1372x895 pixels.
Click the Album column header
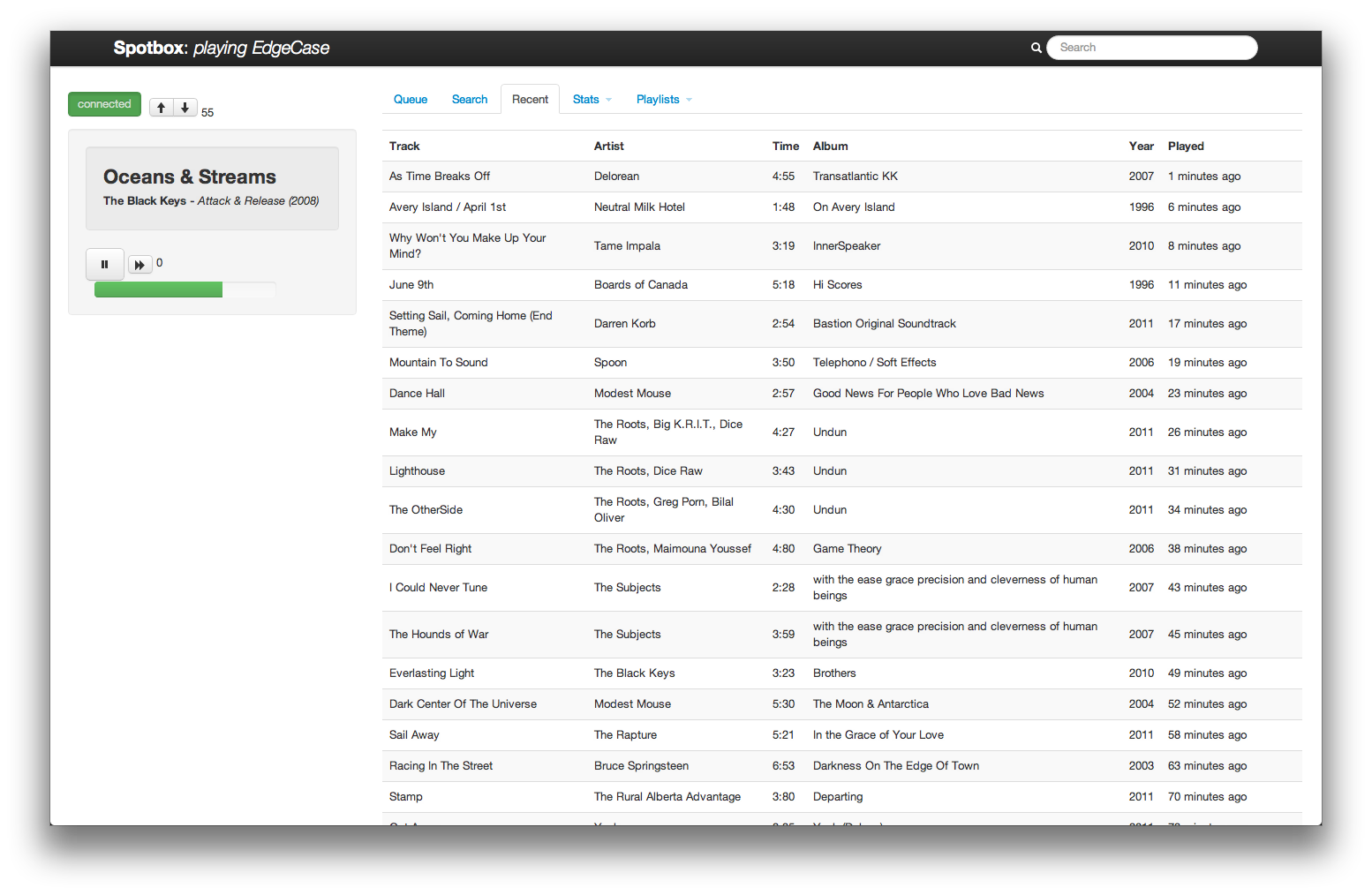pos(831,147)
